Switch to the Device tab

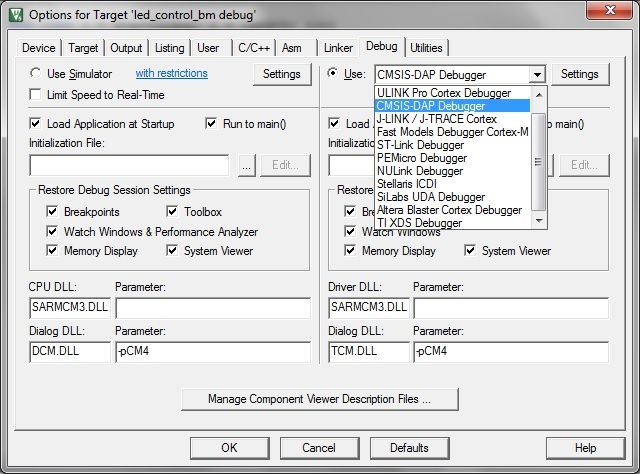pyautogui.click(x=39, y=48)
